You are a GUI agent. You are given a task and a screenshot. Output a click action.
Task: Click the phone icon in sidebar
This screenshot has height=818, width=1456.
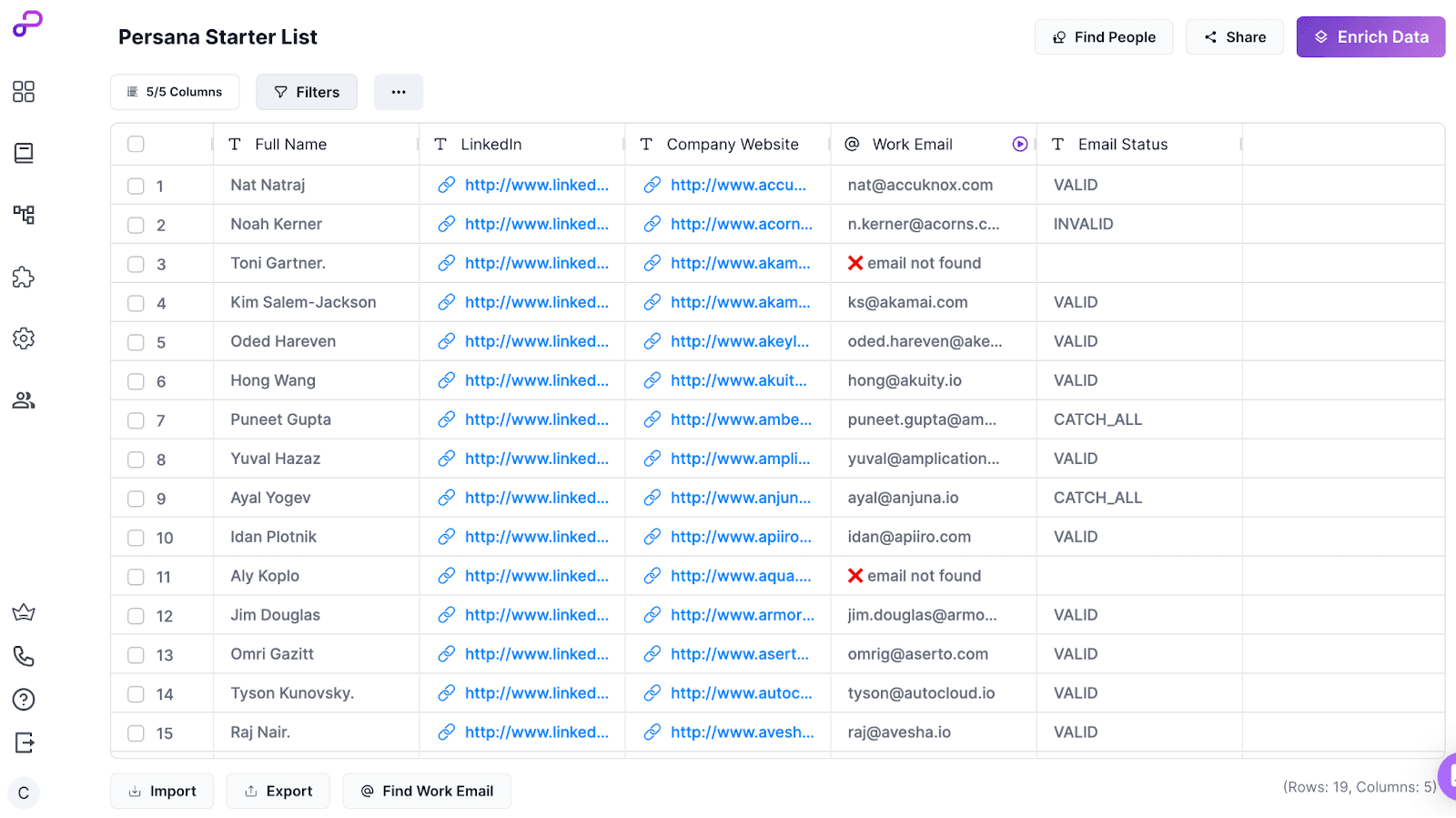coord(24,656)
